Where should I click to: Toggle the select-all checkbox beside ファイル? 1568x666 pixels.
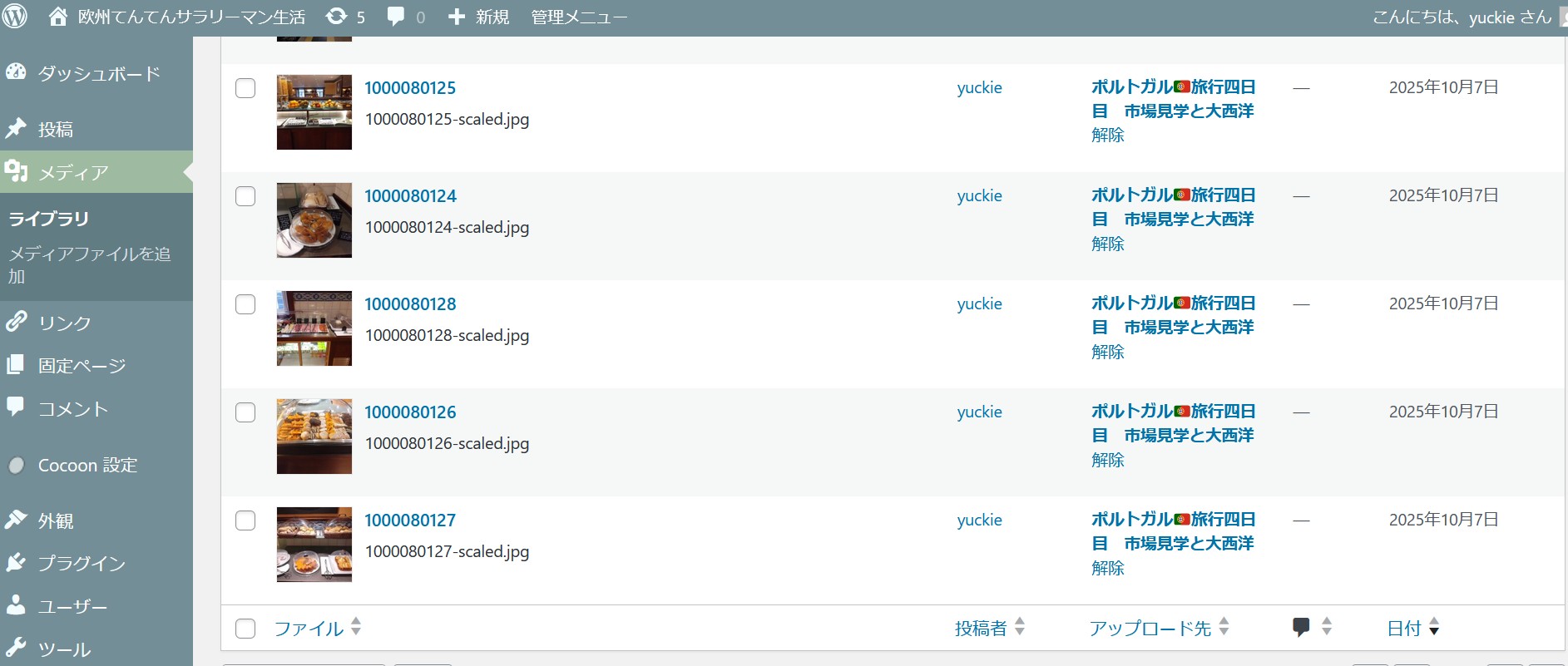pyautogui.click(x=245, y=629)
